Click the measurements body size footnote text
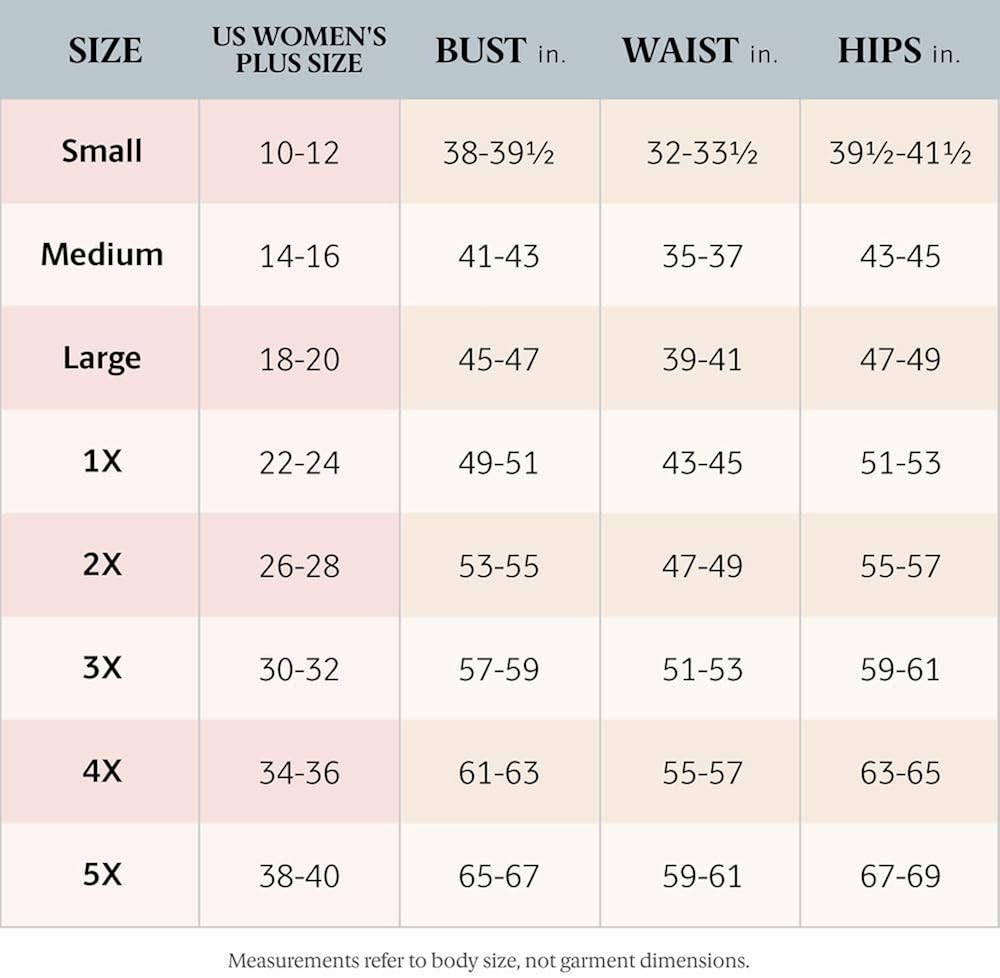The image size is (1000, 978). 488,960
